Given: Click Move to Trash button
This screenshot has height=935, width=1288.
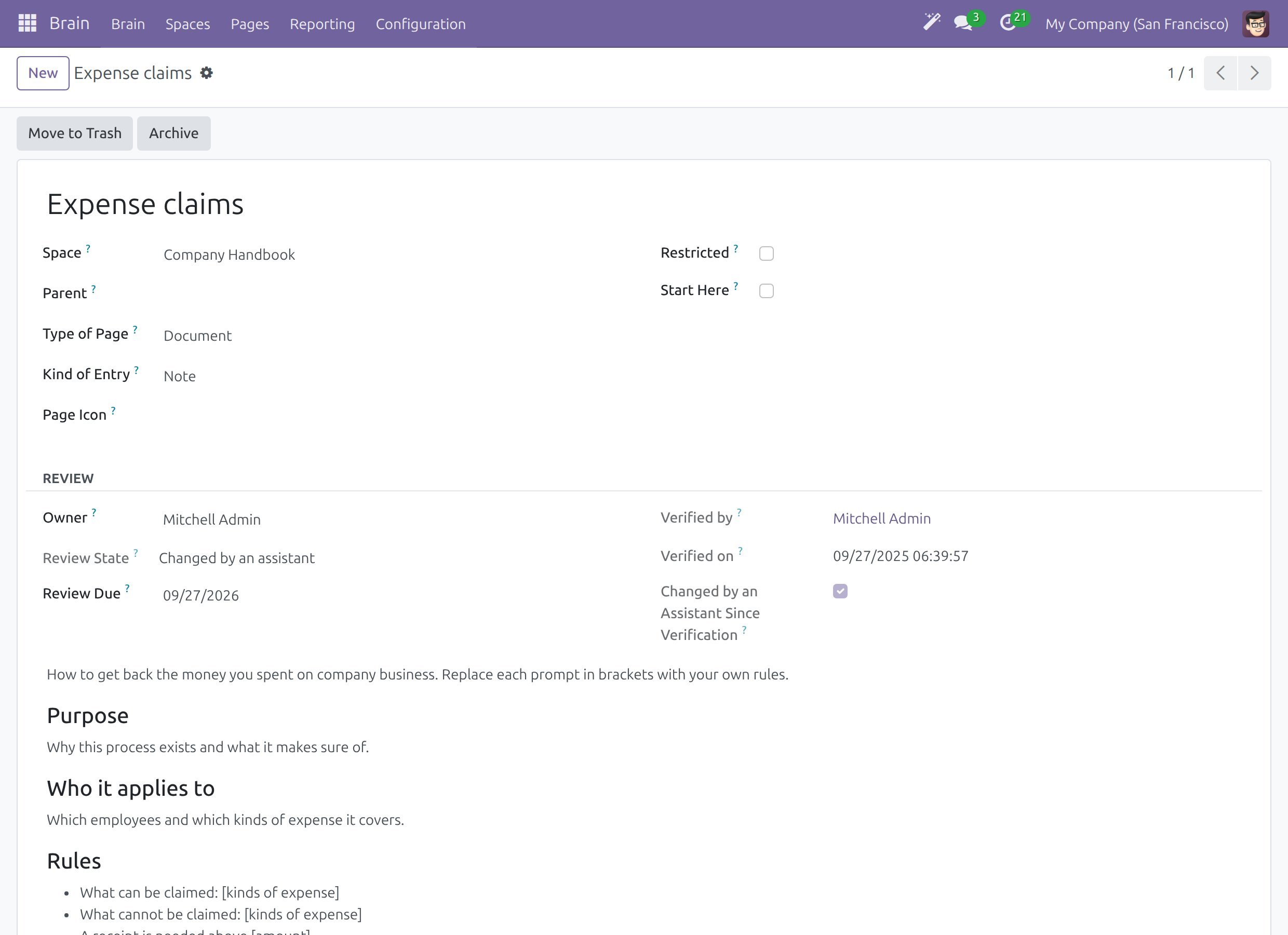Looking at the screenshot, I should [74, 133].
